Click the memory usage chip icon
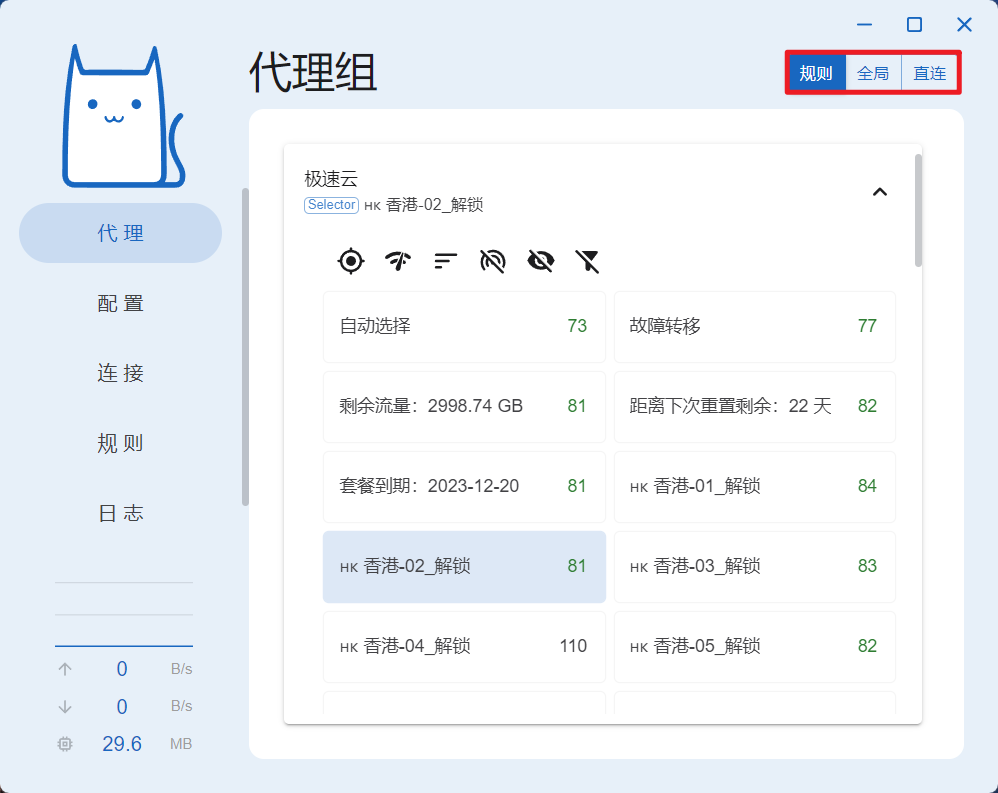This screenshot has height=793, width=998. 65,743
